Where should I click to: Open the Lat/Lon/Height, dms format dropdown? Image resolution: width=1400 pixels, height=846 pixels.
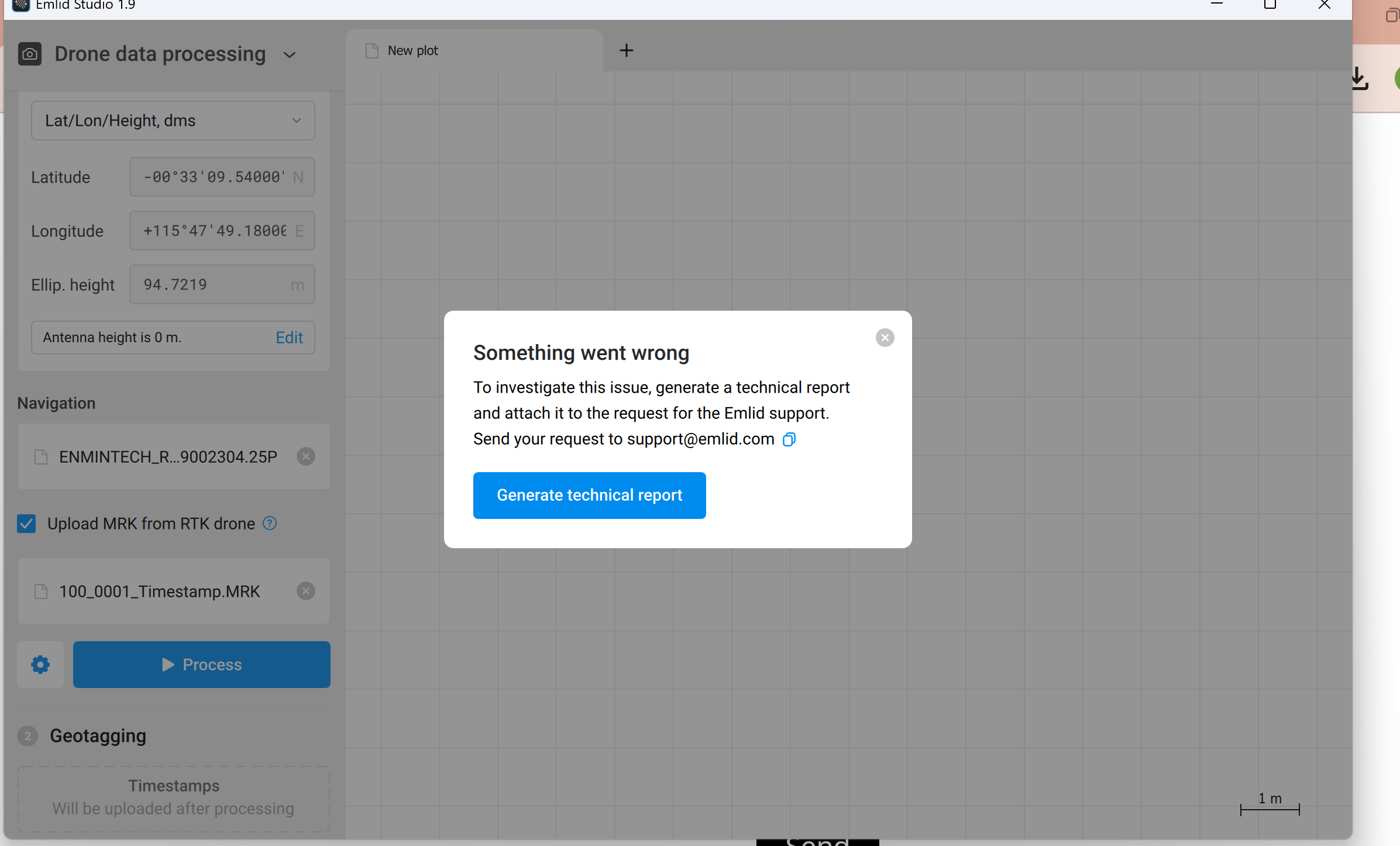pyautogui.click(x=173, y=121)
